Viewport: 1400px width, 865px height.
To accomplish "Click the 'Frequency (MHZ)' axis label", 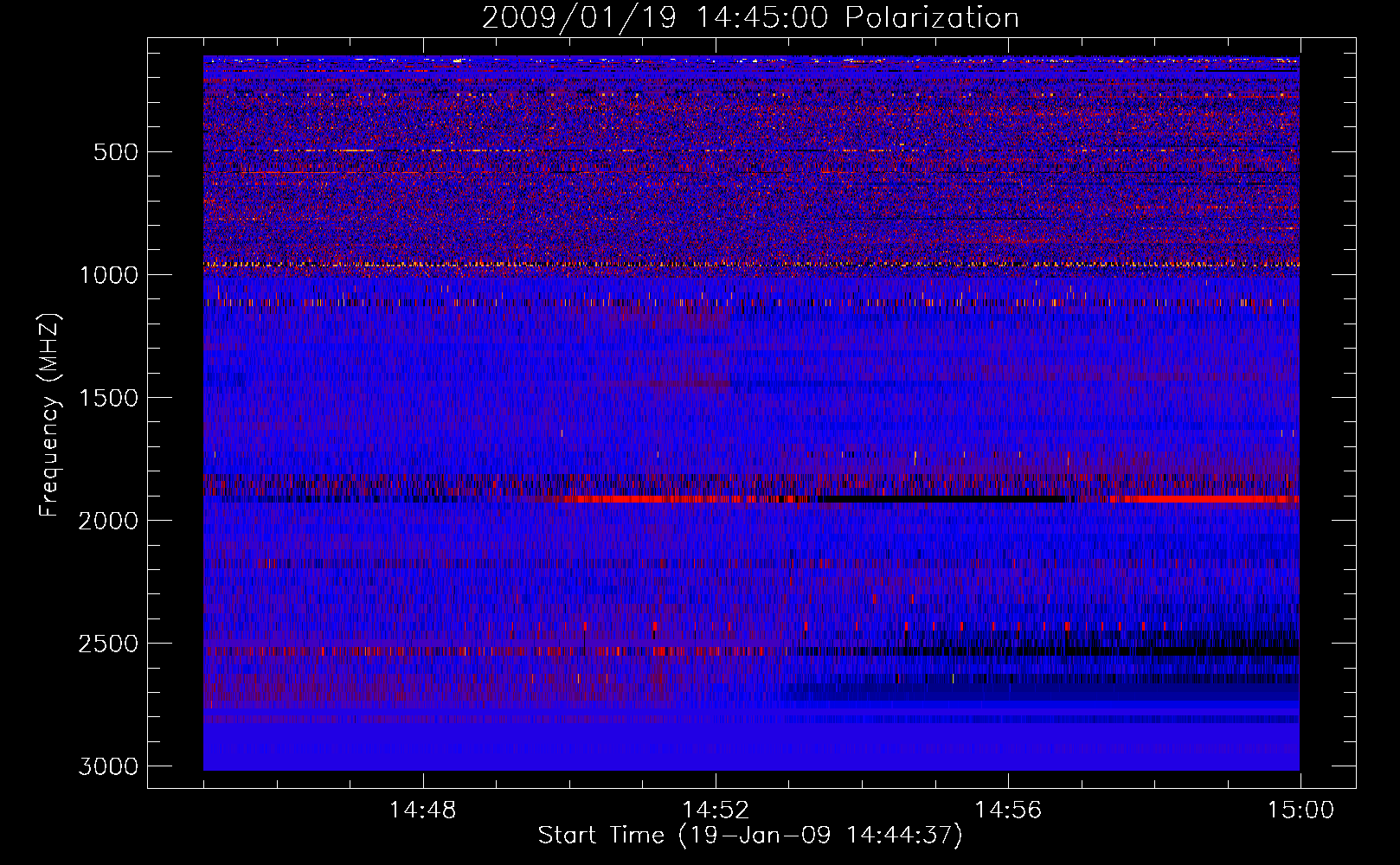I will (50, 415).
